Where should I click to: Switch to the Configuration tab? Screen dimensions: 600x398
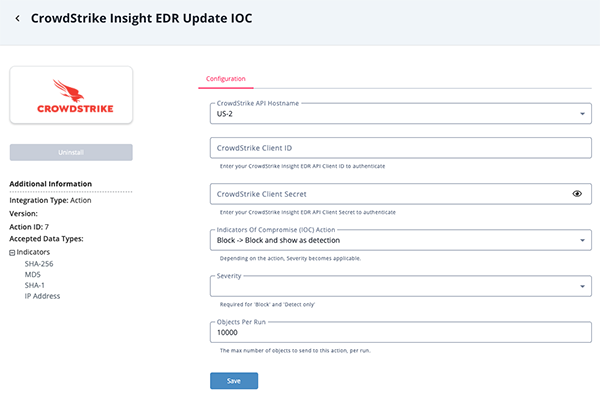(226, 79)
